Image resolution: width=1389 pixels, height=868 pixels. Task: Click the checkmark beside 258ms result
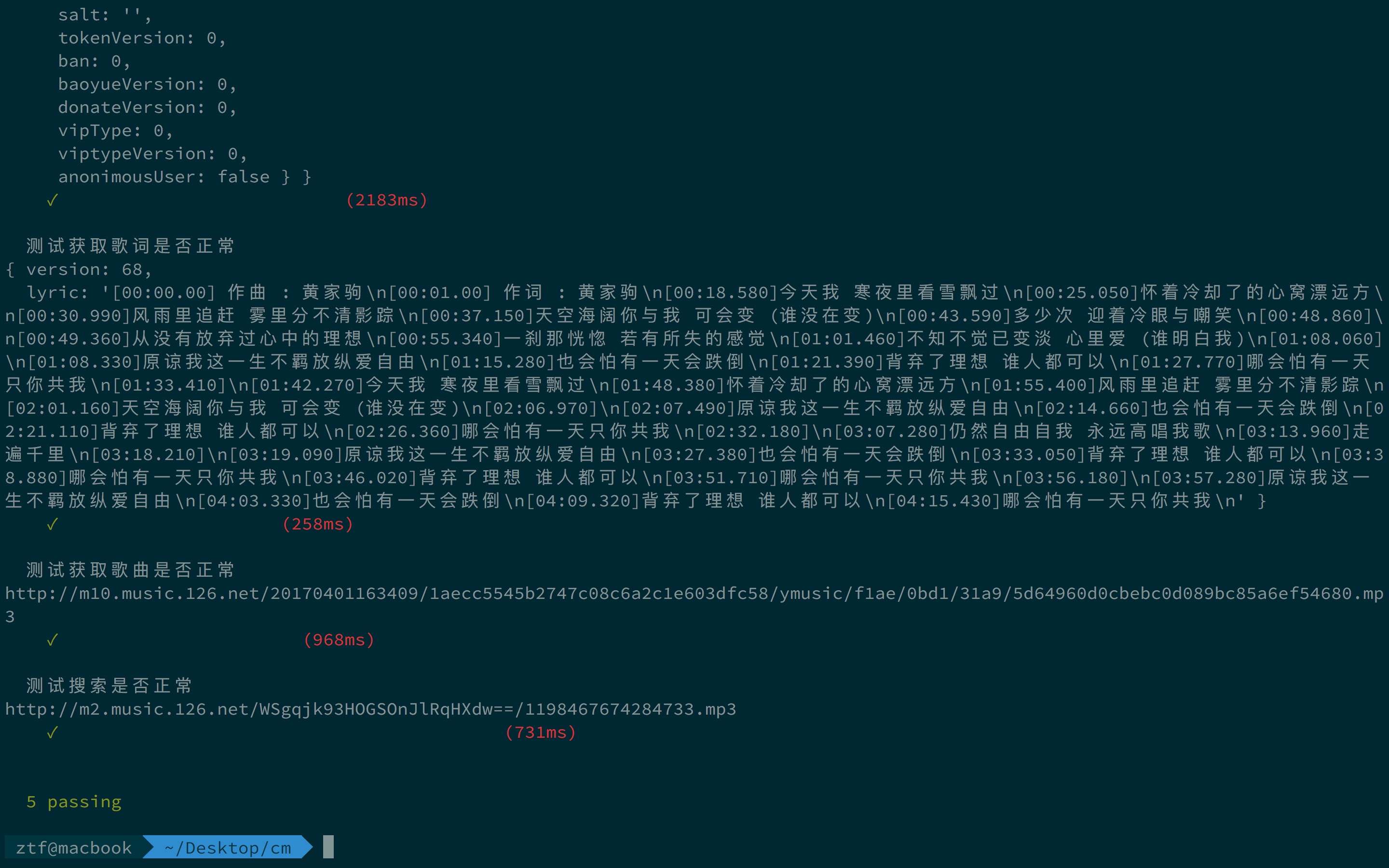[52, 524]
